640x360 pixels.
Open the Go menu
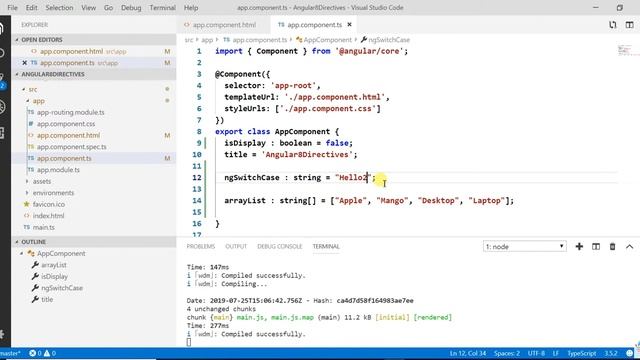tap(108, 8)
